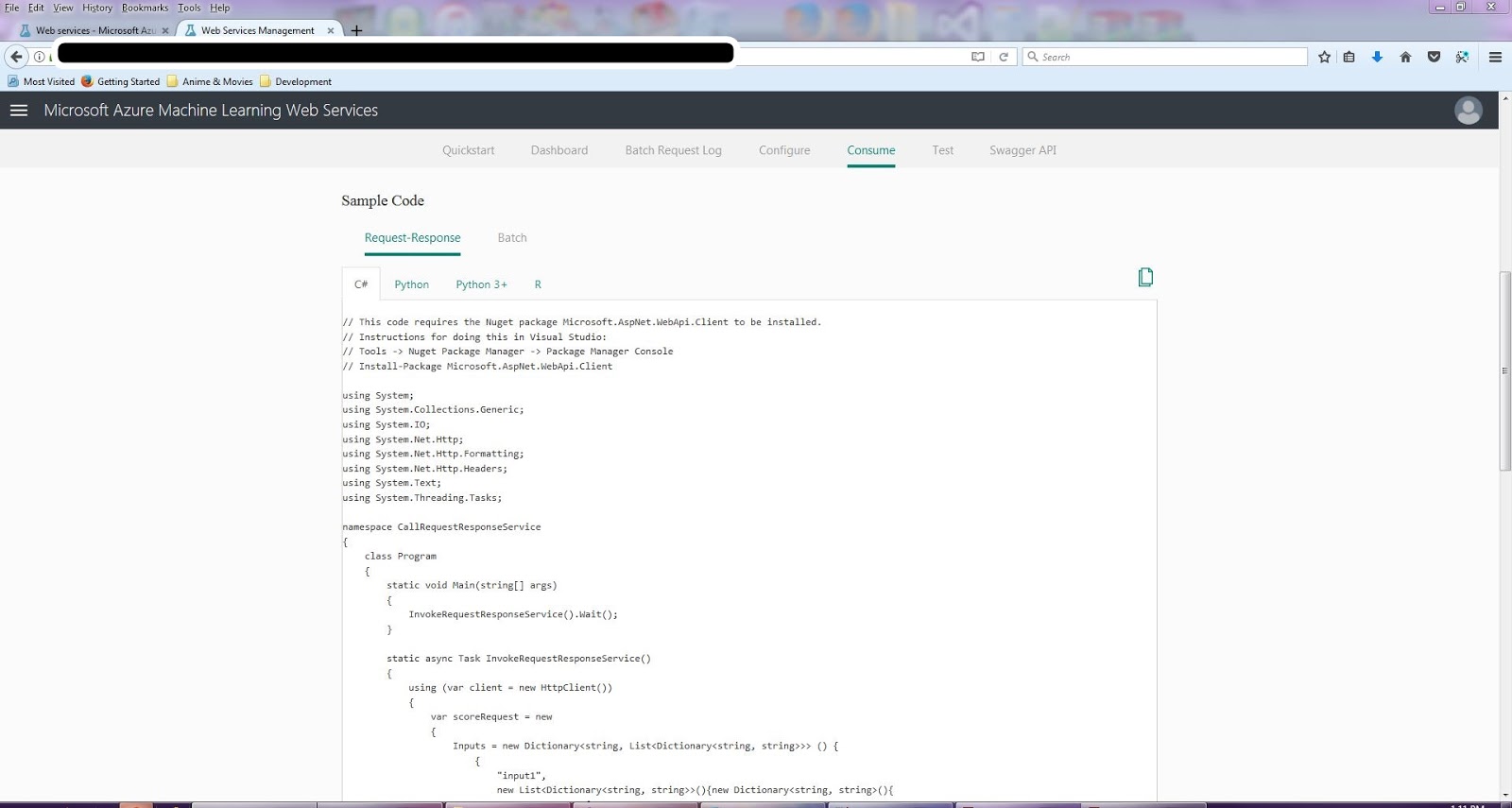Go to the Dashboard tab
1512x808 pixels.
pos(559,150)
